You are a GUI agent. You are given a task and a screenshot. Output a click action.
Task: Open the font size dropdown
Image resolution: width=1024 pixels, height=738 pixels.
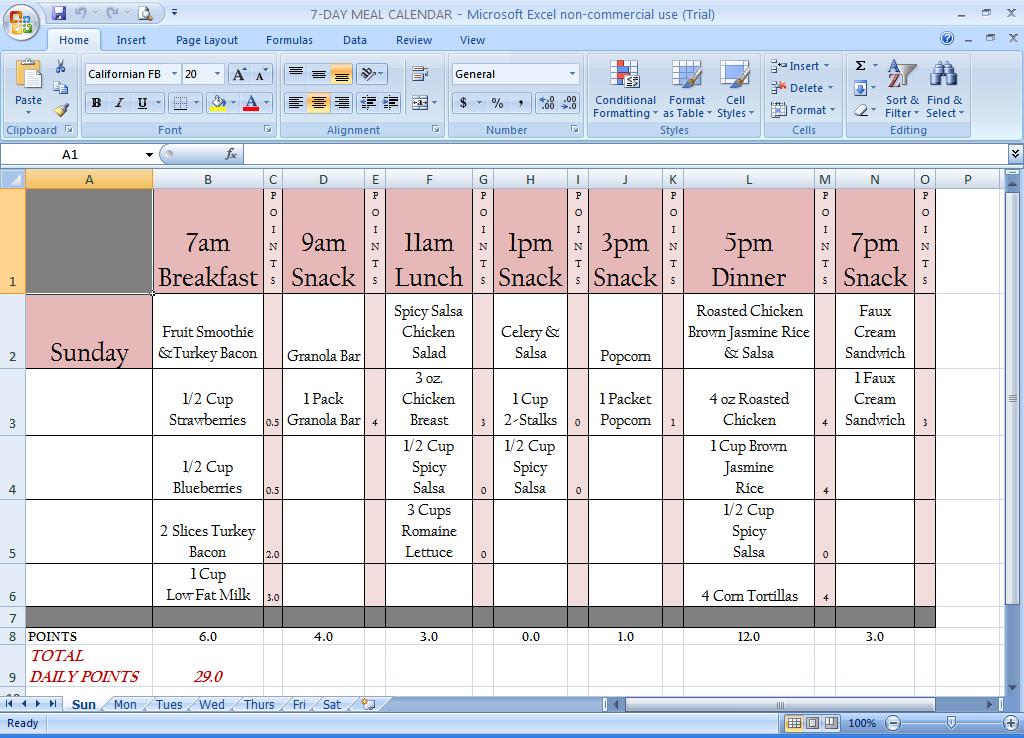217,74
